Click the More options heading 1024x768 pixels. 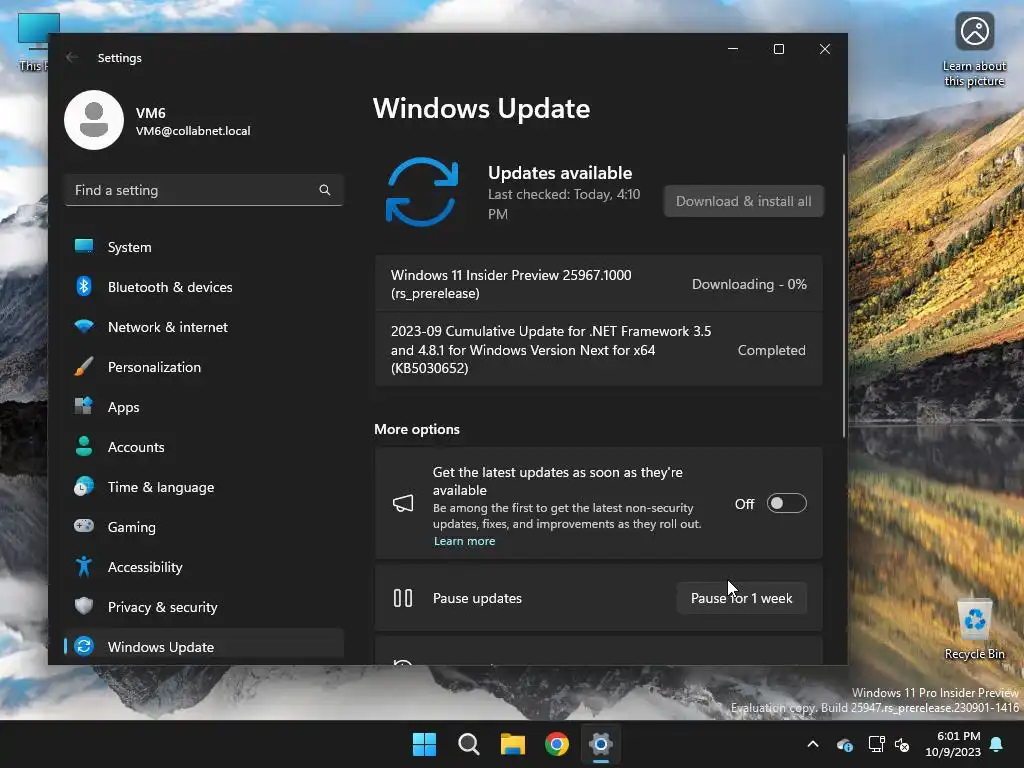pos(417,429)
